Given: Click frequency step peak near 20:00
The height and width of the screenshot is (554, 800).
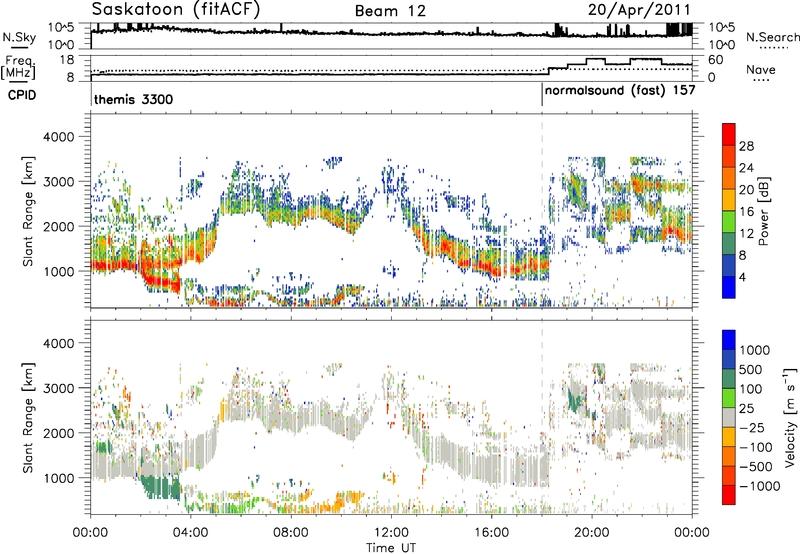Looking at the screenshot, I should click(595, 59).
